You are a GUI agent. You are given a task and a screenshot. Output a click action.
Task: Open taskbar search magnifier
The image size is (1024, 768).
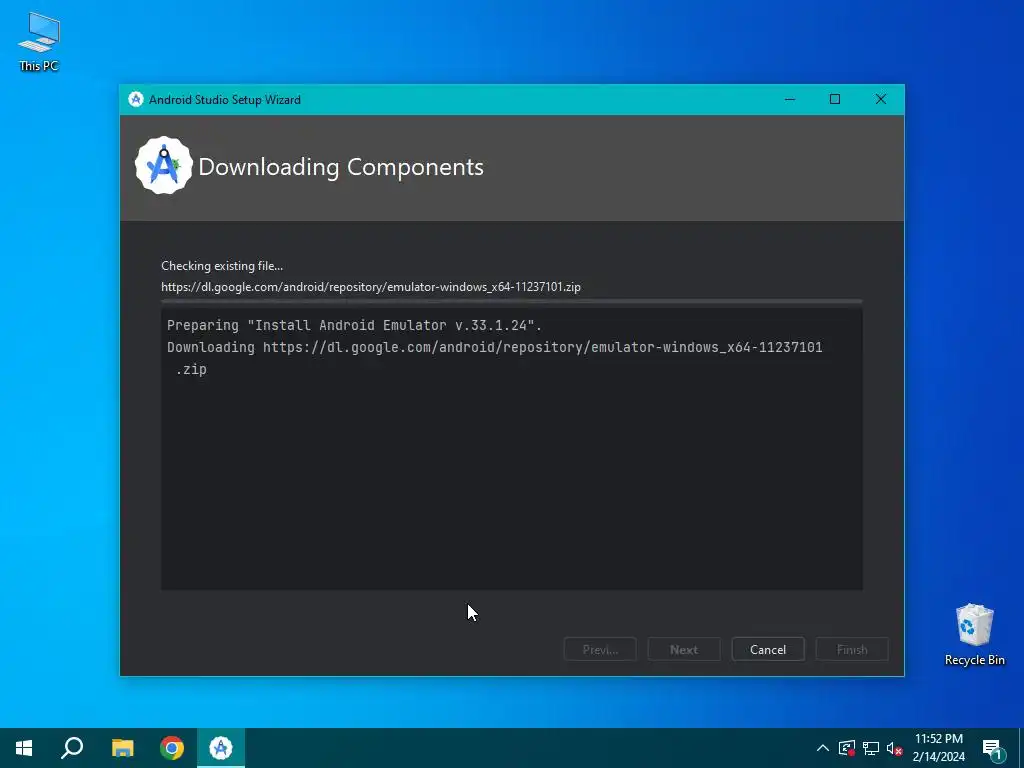72,748
